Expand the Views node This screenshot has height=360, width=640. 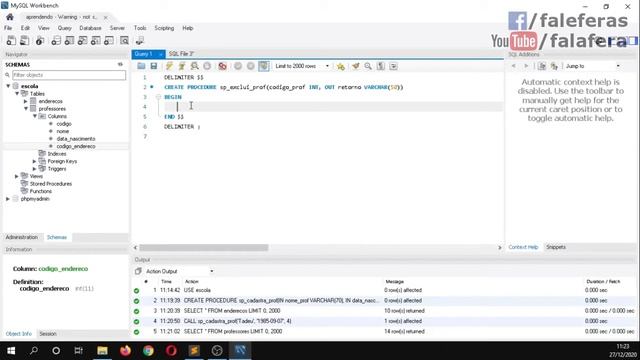17,176
